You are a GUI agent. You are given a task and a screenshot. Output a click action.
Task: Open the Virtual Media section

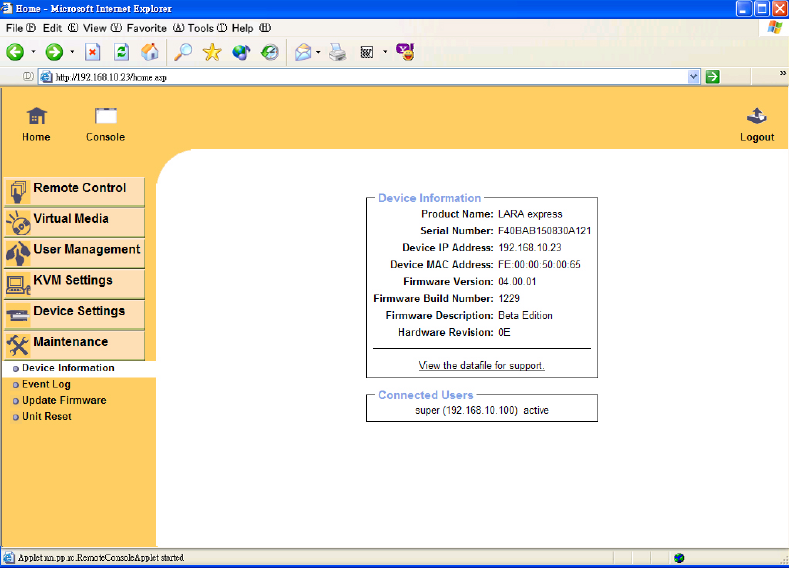coord(74,222)
